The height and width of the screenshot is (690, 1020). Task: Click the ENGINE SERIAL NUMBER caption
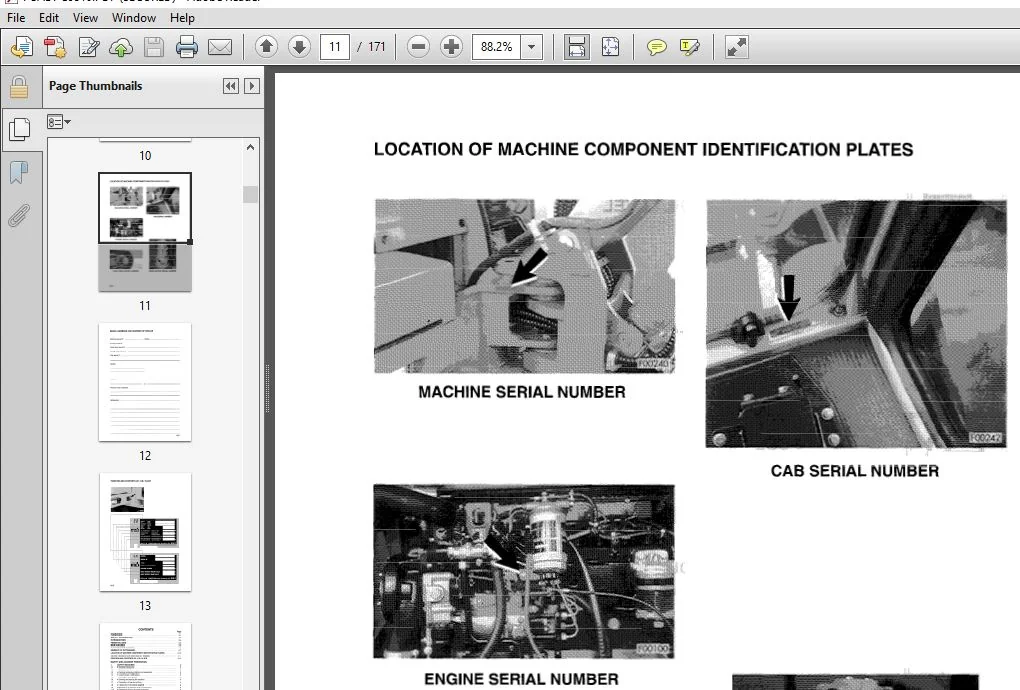521,679
